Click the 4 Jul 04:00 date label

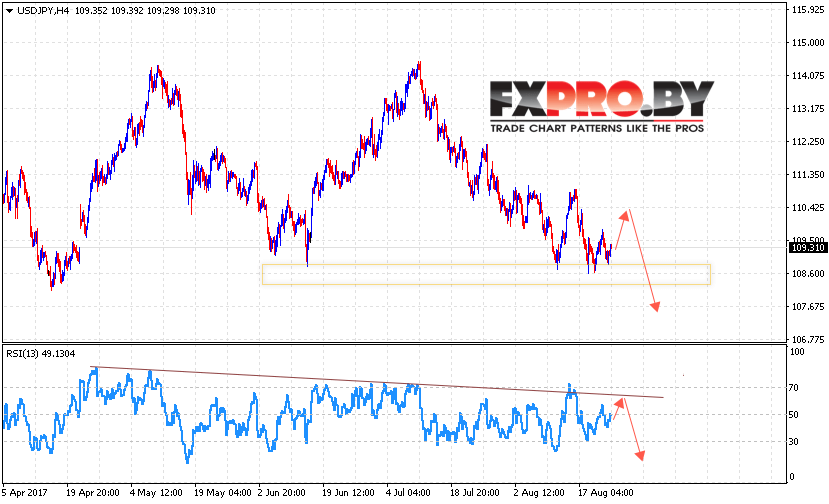[x=408, y=492]
